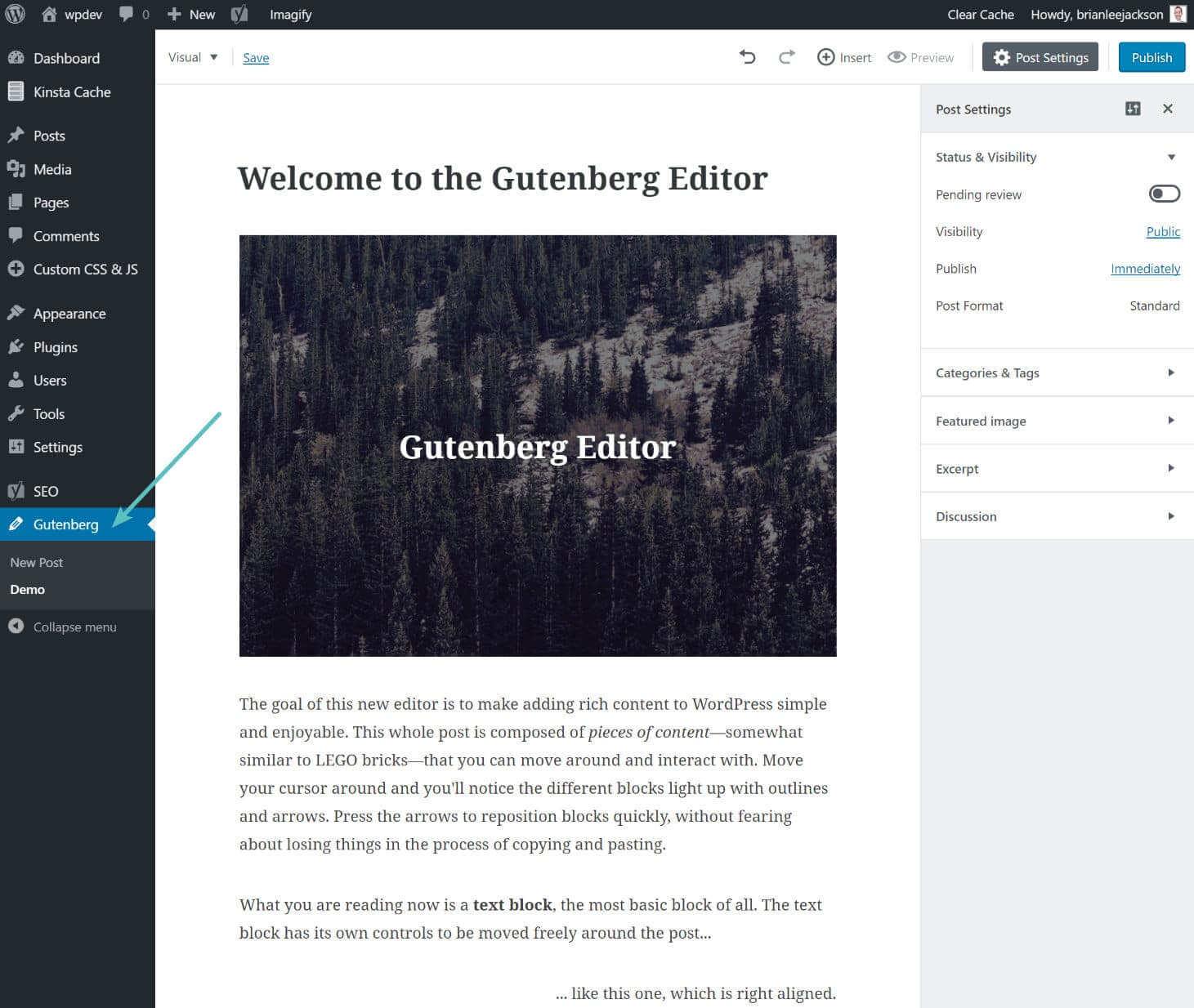Click the Custom CSS & JS plus icon
Screen dimensions: 1194x1008
click(16, 269)
